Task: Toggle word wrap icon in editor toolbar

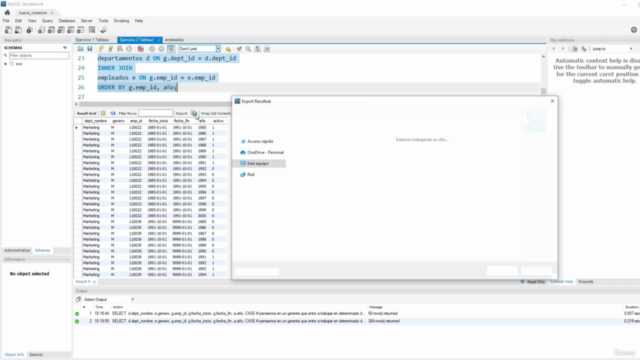Action: pos(267,49)
